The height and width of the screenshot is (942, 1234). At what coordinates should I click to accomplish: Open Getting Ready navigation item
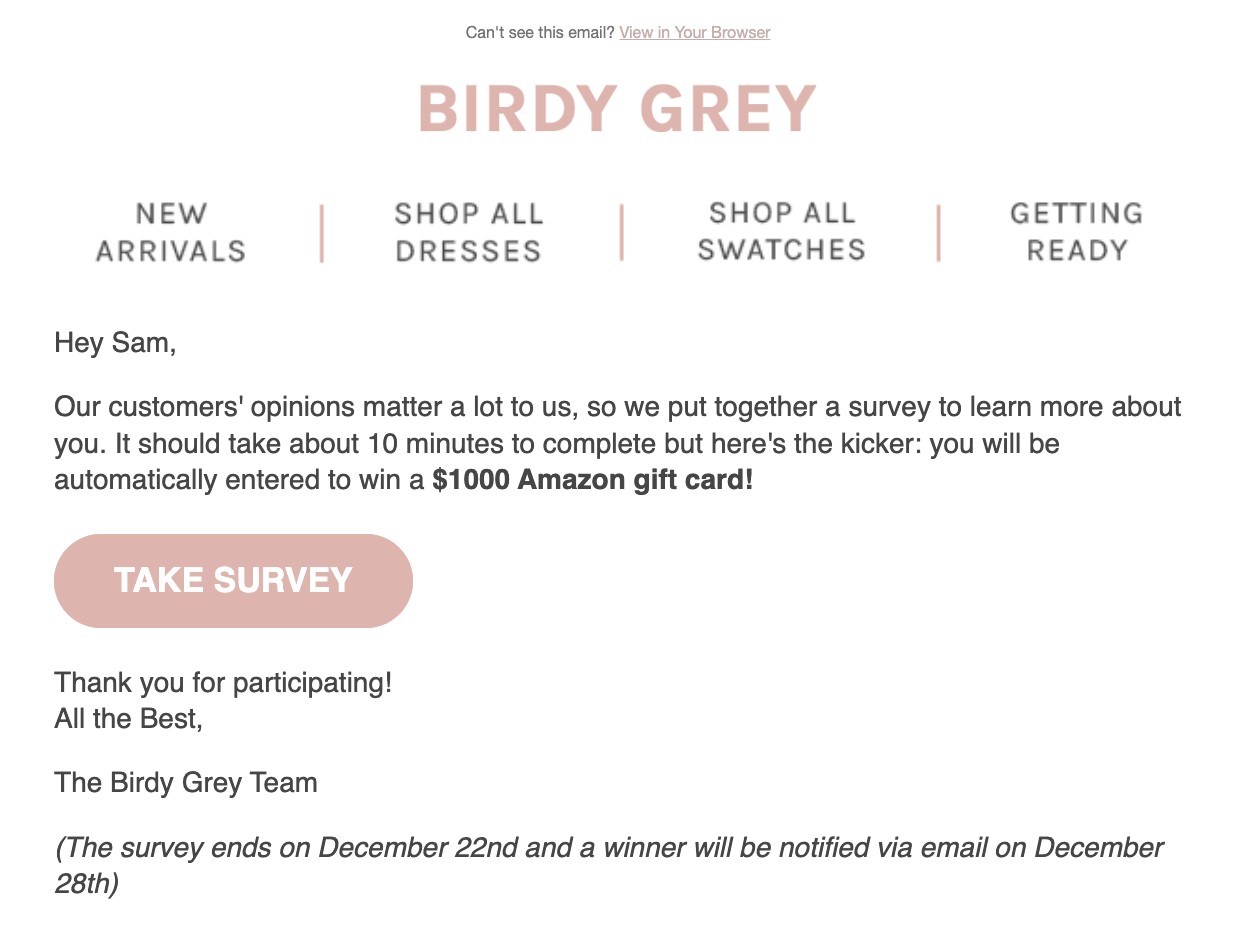pyautogui.click(x=1077, y=231)
